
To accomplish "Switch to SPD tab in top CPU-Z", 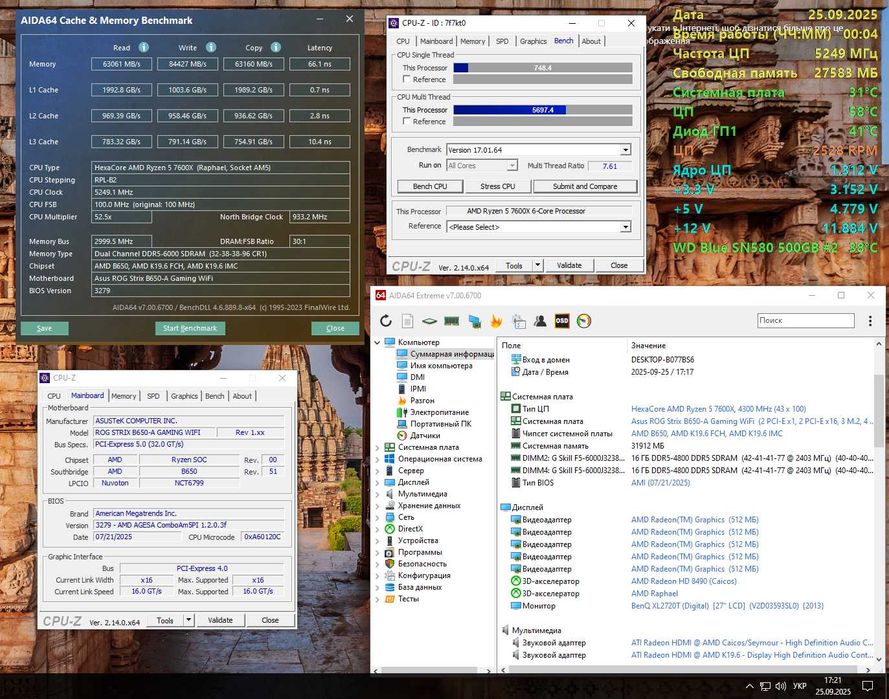I will pos(502,41).
